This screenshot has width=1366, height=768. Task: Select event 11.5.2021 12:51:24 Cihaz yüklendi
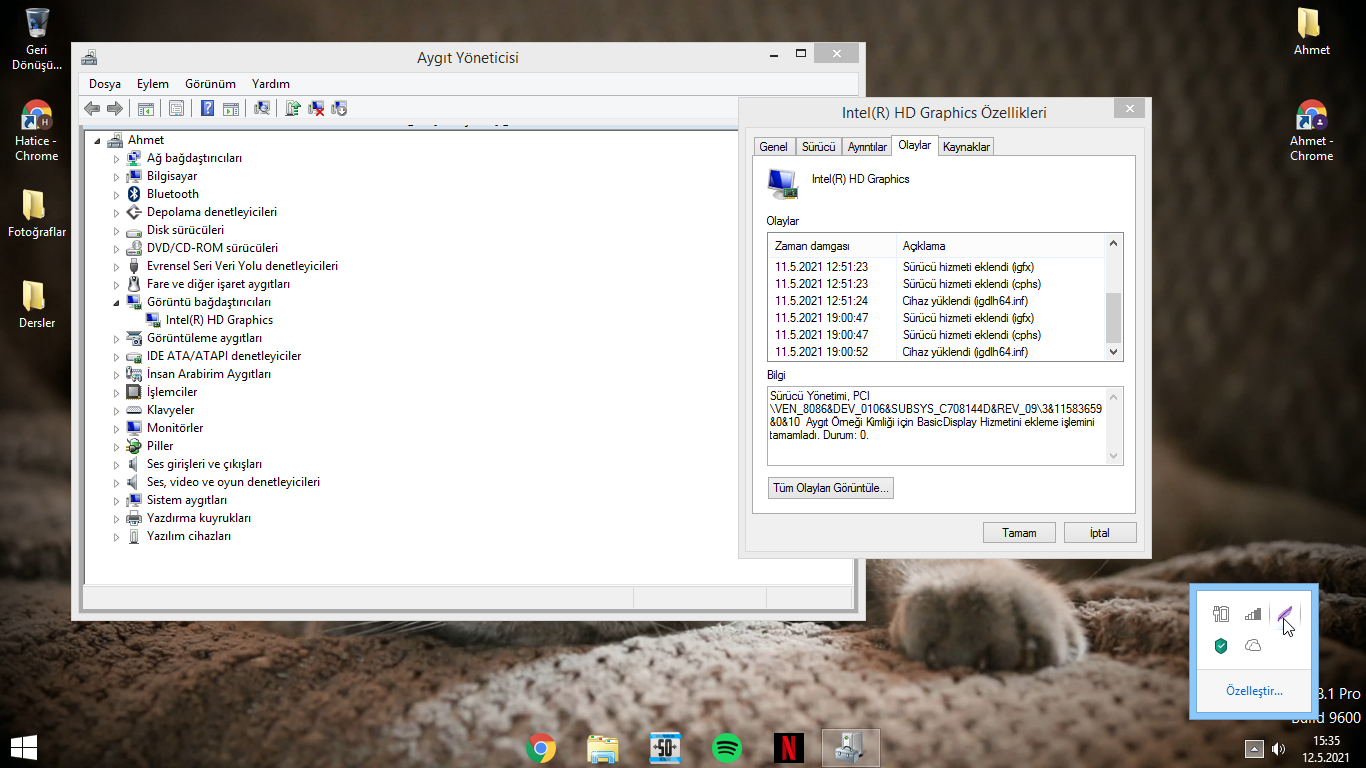point(937,301)
